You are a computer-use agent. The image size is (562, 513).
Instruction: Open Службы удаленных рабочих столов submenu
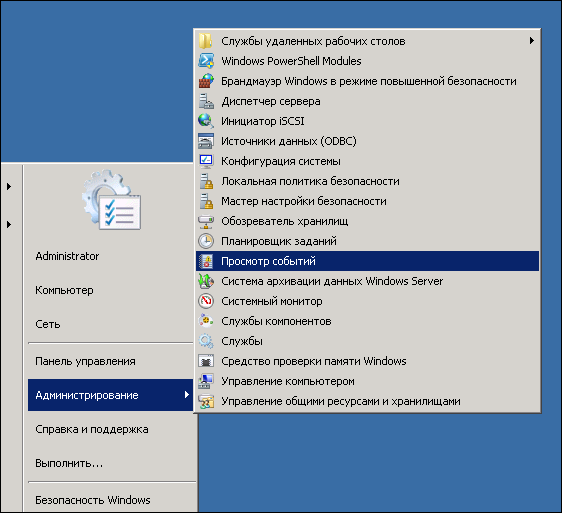(367, 41)
